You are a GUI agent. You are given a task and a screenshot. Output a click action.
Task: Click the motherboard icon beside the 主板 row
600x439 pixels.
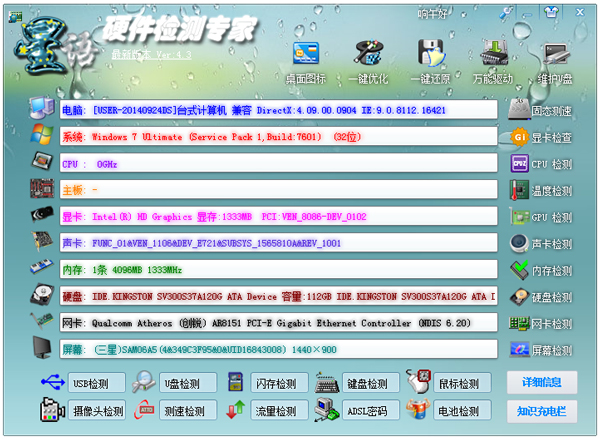pyautogui.click(x=42, y=188)
